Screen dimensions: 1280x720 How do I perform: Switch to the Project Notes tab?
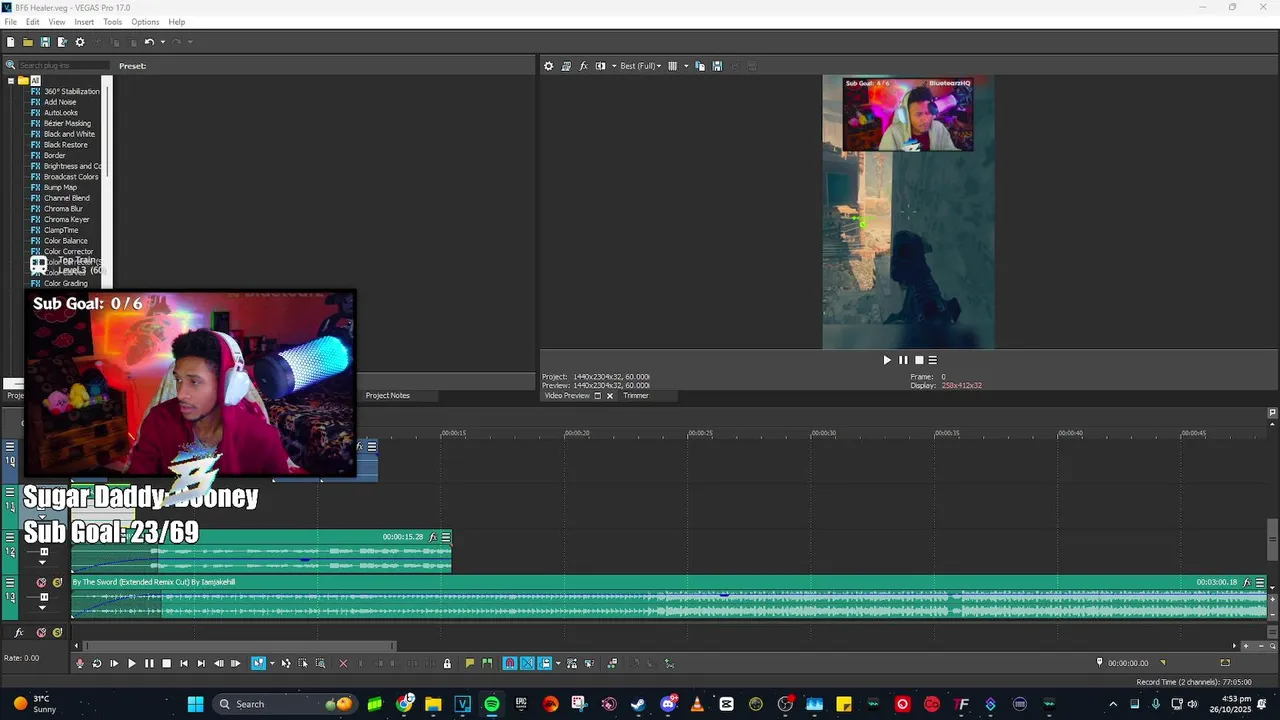tap(388, 396)
